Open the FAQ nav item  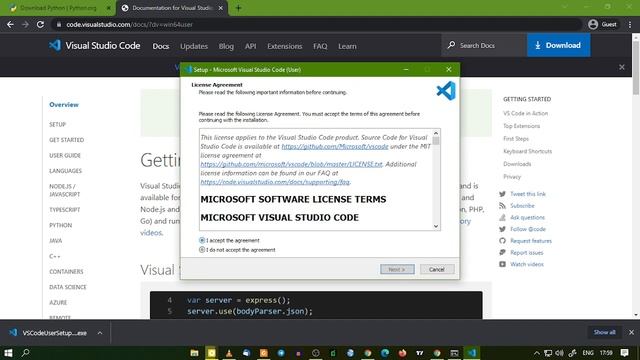320,46
